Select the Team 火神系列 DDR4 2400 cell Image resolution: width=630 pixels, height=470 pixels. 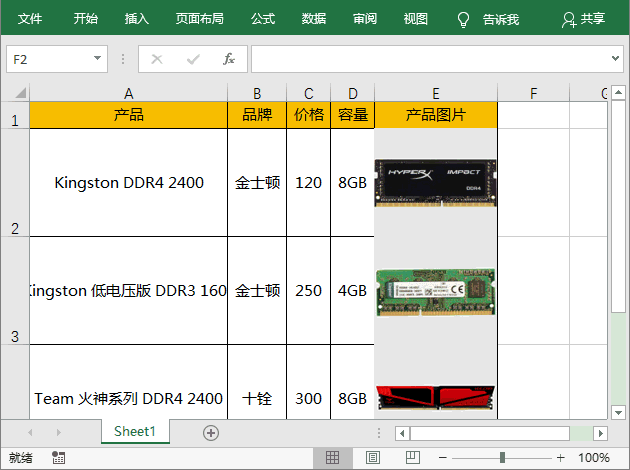[x=129, y=382]
